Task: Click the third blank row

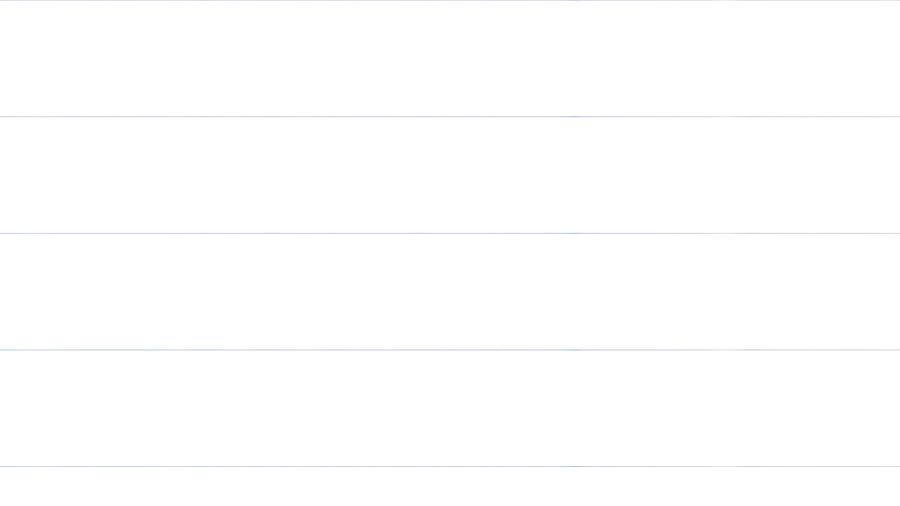Action: pyautogui.click(x=450, y=291)
